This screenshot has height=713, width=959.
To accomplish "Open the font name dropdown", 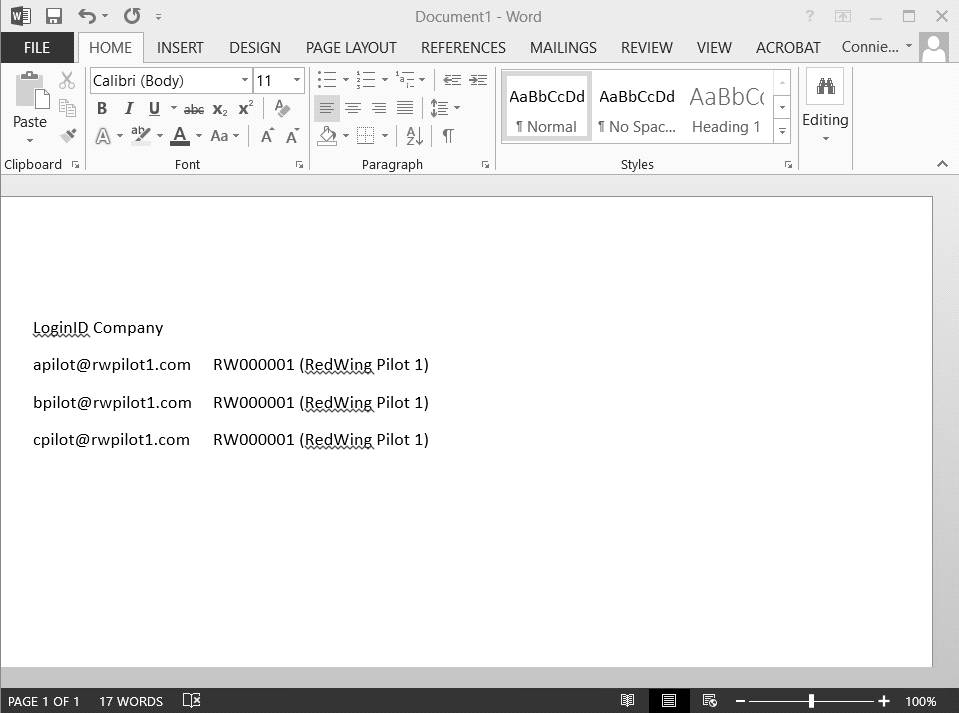I will coord(244,80).
